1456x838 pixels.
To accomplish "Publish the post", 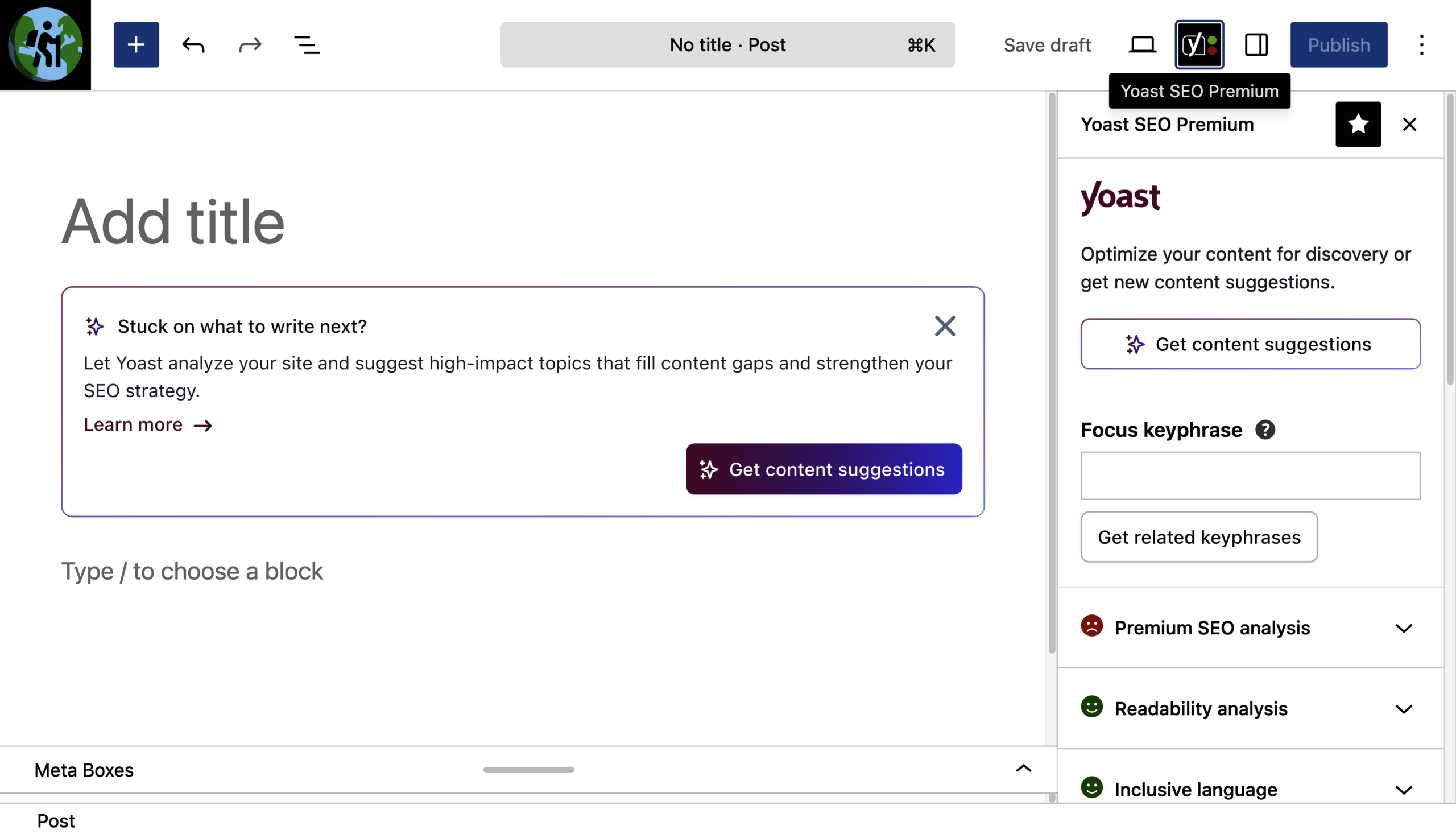I will (x=1339, y=45).
